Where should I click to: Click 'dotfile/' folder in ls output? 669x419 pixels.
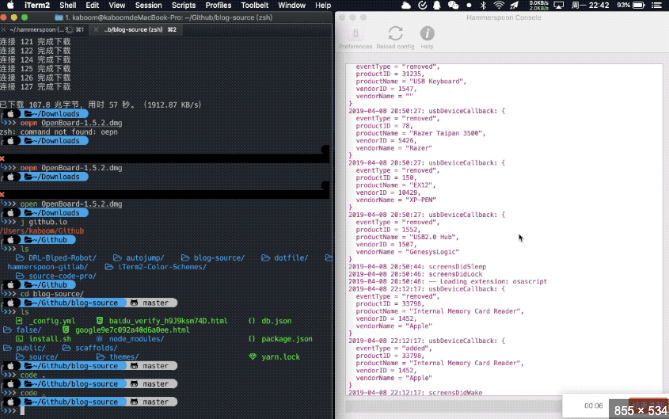[291, 258]
